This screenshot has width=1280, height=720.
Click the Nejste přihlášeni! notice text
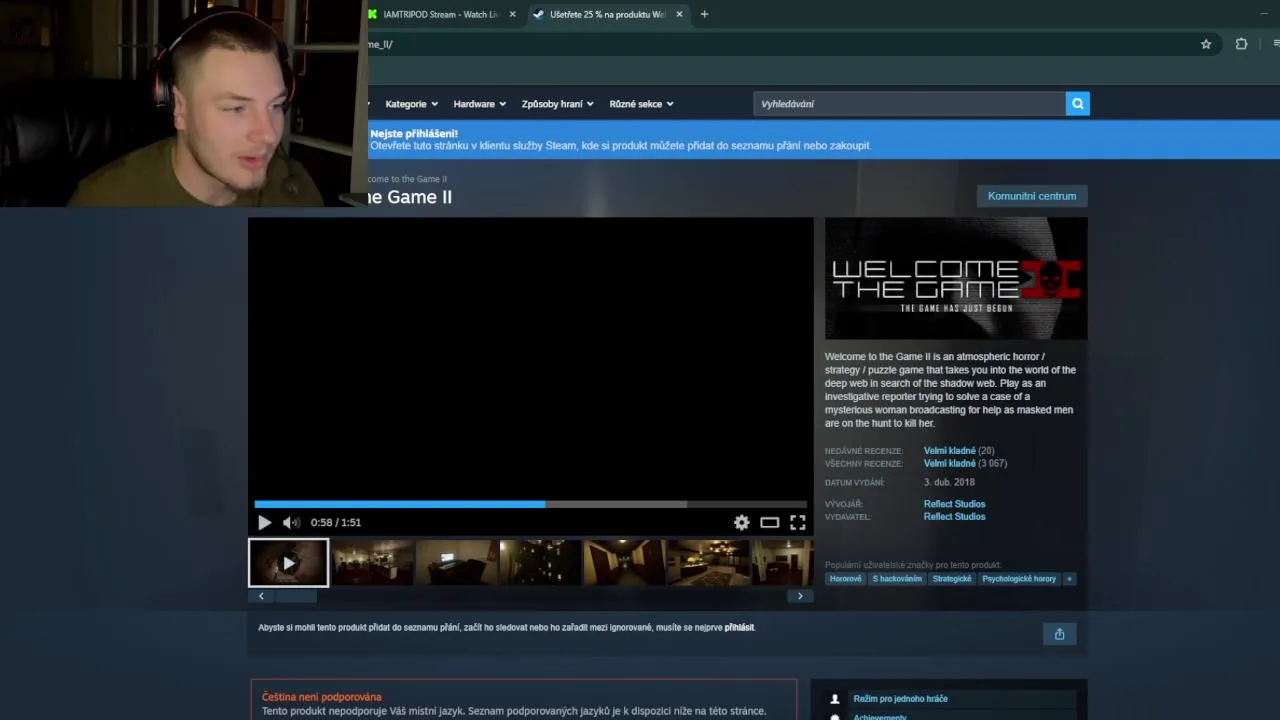point(414,133)
